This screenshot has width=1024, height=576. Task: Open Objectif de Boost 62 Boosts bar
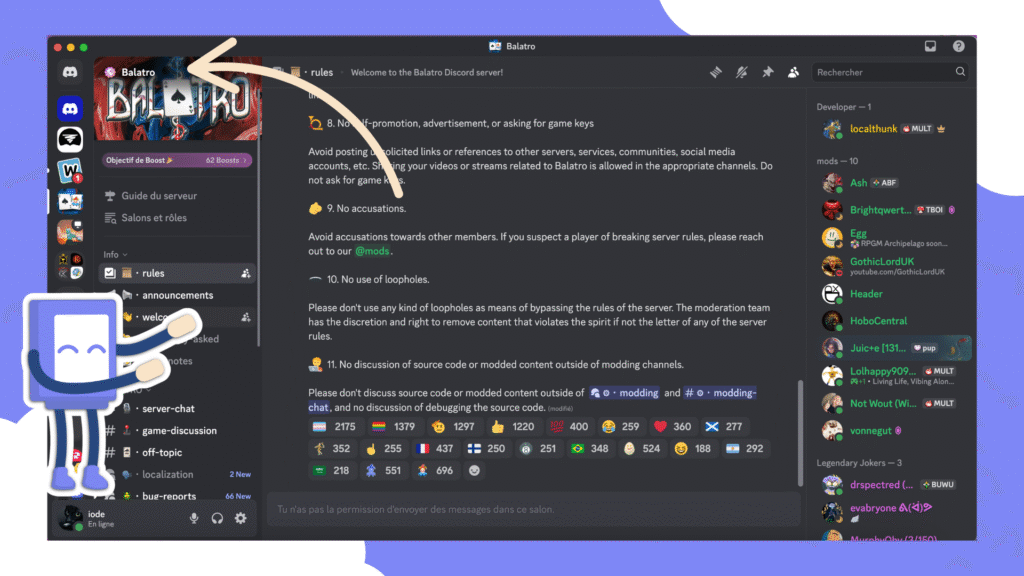(x=176, y=160)
